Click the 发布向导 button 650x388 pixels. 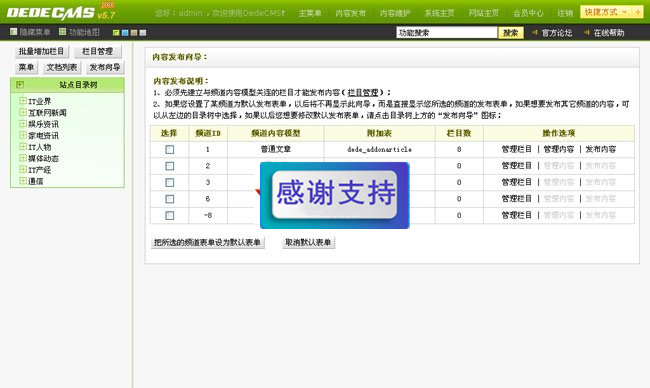coord(105,67)
